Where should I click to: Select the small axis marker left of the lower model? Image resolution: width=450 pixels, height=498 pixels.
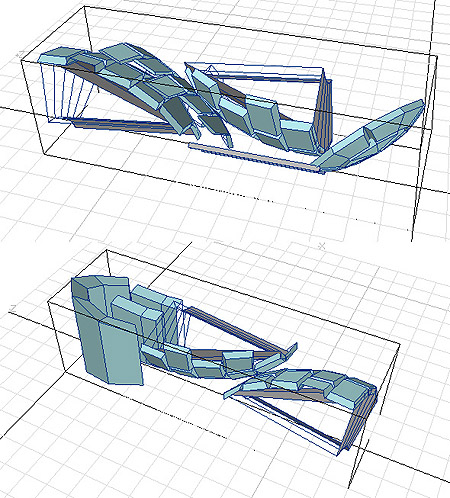[x=13, y=309]
